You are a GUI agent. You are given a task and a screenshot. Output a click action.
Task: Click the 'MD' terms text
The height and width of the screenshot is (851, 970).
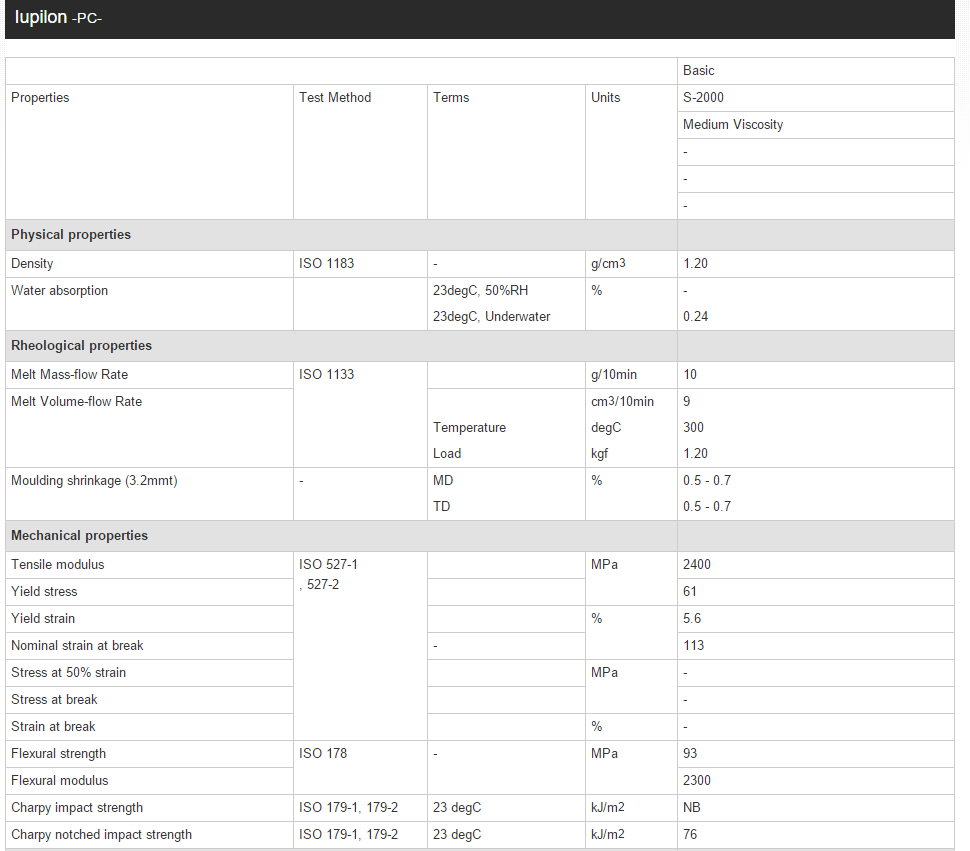[x=443, y=481]
